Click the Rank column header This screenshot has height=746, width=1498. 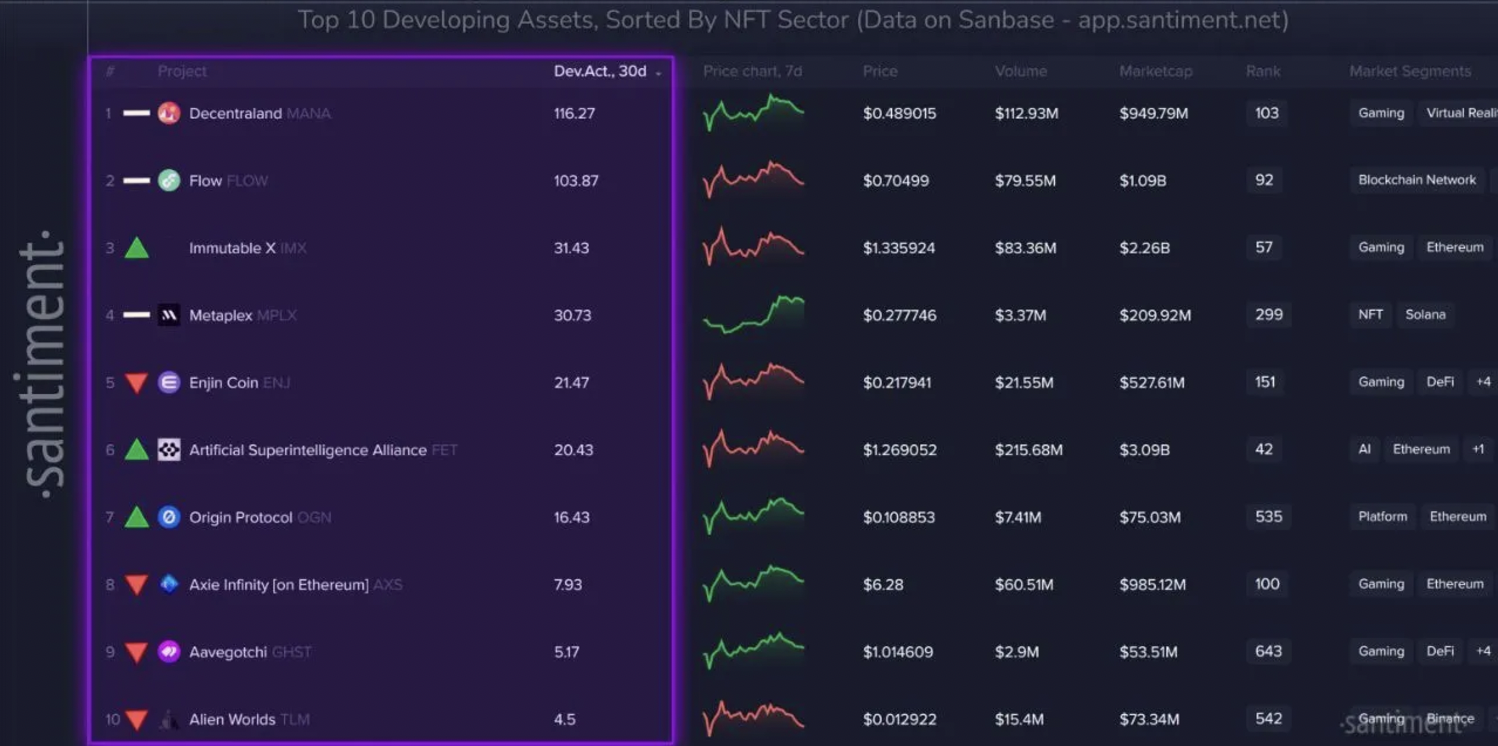tap(1263, 71)
